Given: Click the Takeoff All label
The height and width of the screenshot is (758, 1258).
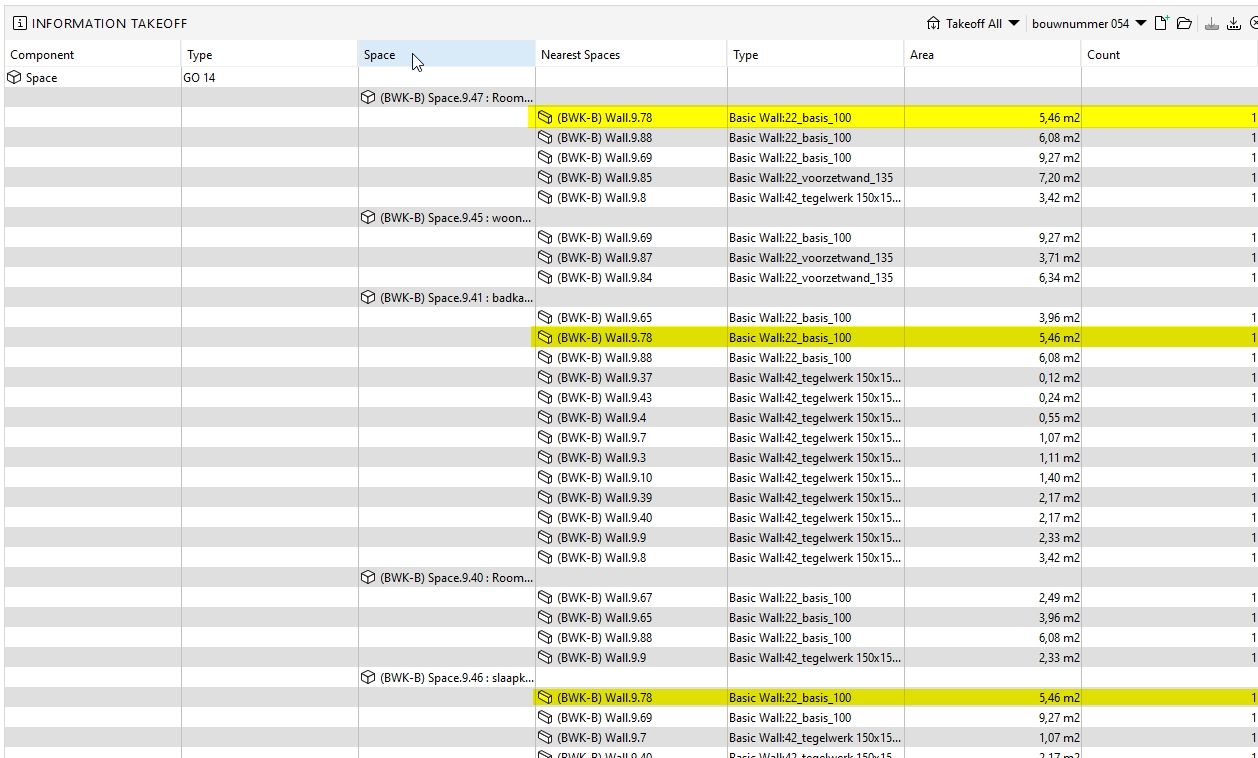Looking at the screenshot, I should click(974, 23).
